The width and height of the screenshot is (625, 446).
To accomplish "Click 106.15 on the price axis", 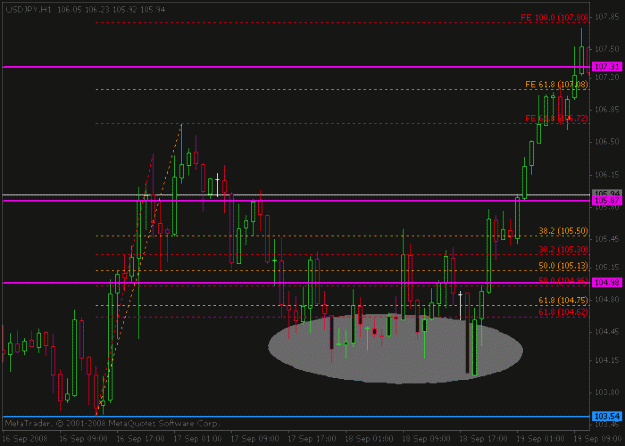I will point(607,174).
